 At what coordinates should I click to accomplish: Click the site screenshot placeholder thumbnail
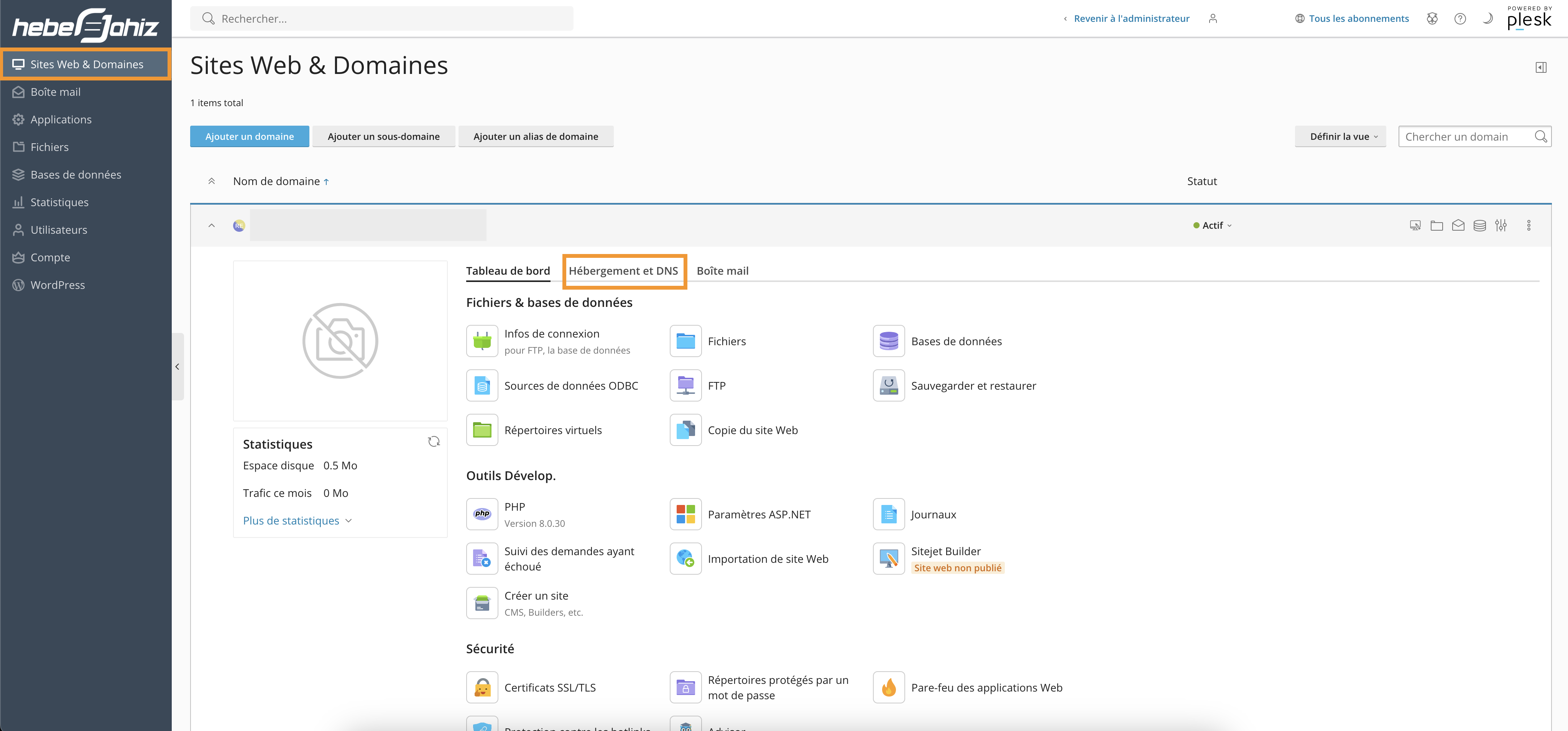click(x=340, y=341)
